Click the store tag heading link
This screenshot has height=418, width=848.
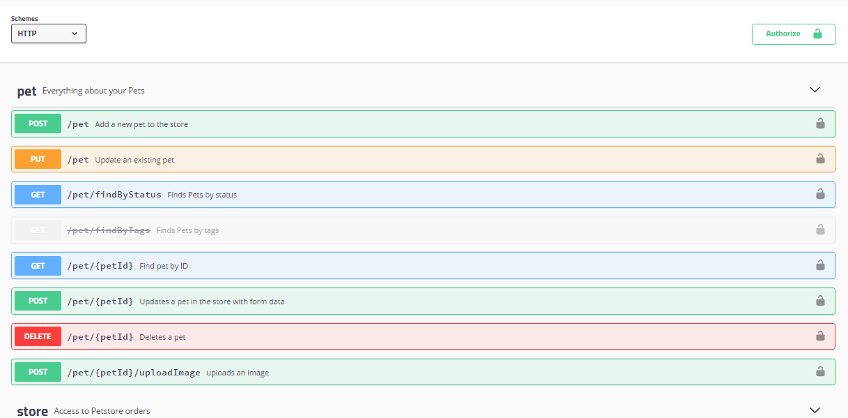pos(32,412)
